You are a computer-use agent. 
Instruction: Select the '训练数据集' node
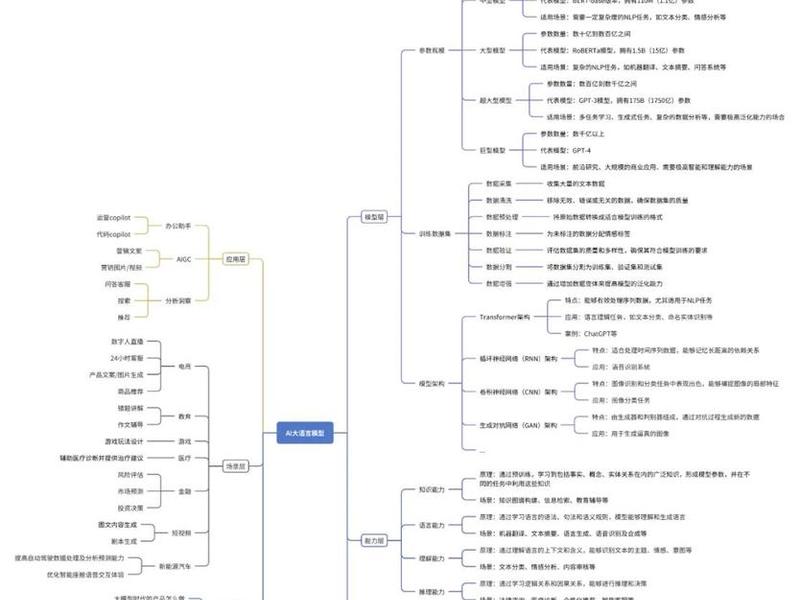[435, 234]
